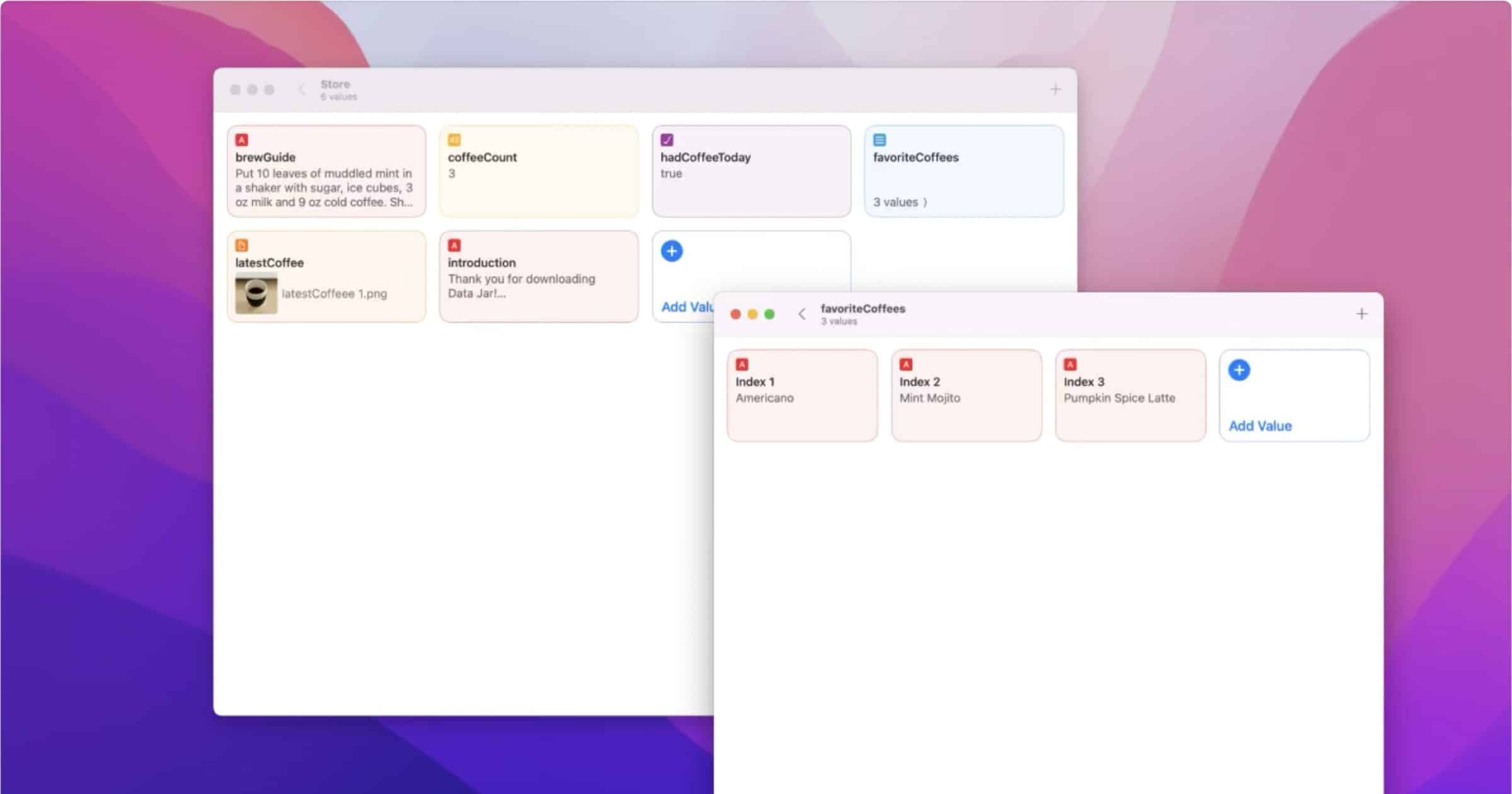Expand the 3 values disclosure on favoriteCoffees
Image resolution: width=1512 pixels, height=794 pixels.
coord(900,202)
